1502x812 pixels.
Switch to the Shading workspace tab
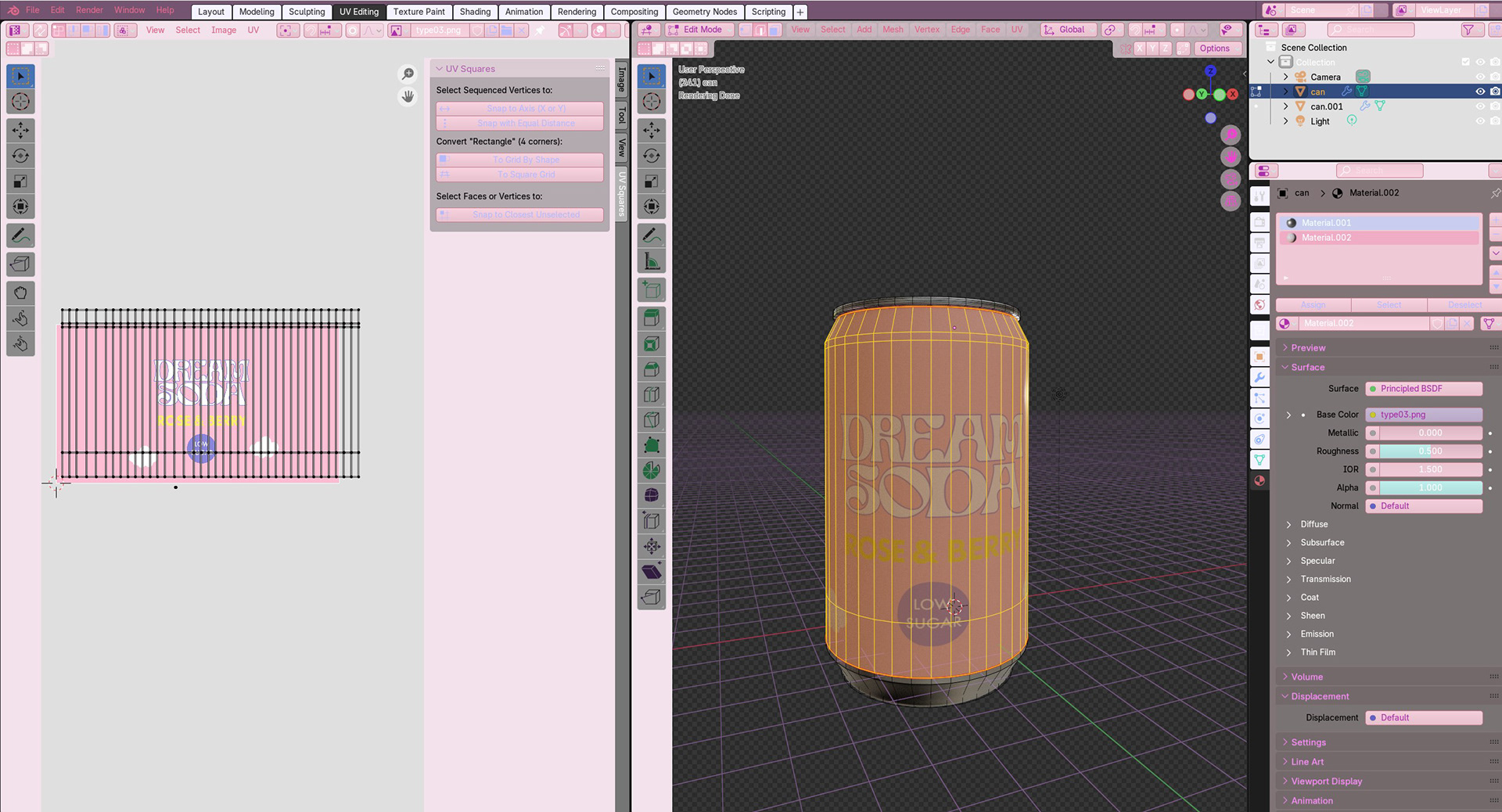[x=475, y=12]
